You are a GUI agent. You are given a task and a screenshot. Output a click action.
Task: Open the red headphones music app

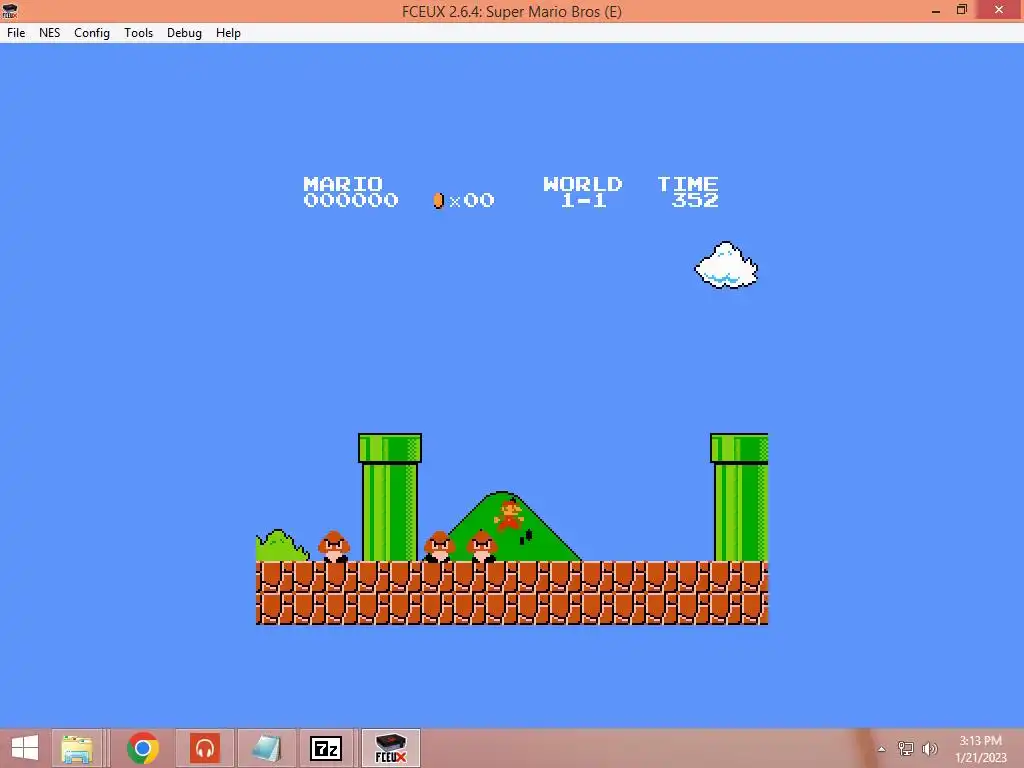click(204, 748)
